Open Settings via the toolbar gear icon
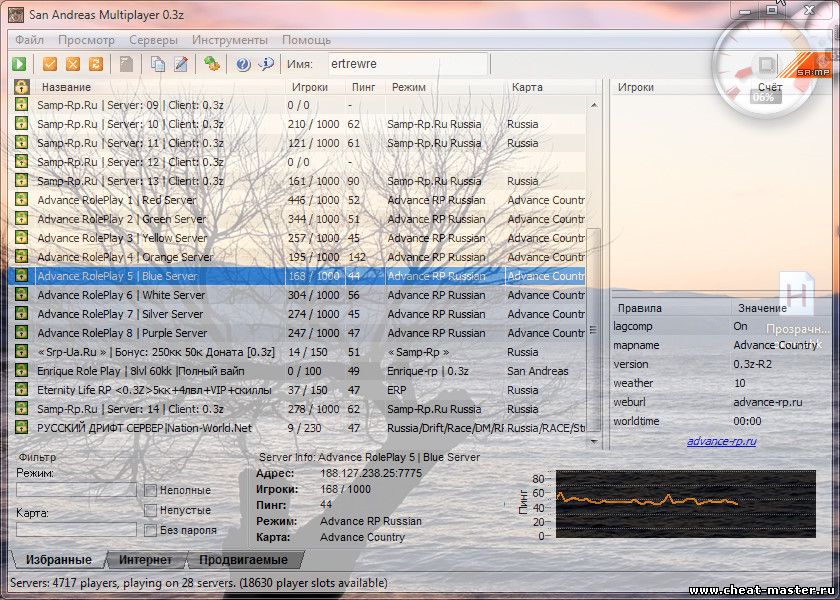 click(x=212, y=64)
